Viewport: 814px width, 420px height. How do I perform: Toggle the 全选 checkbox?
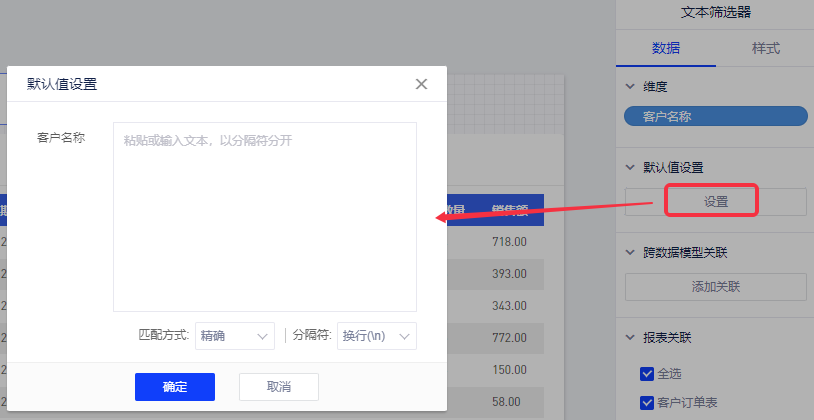pyautogui.click(x=646, y=374)
